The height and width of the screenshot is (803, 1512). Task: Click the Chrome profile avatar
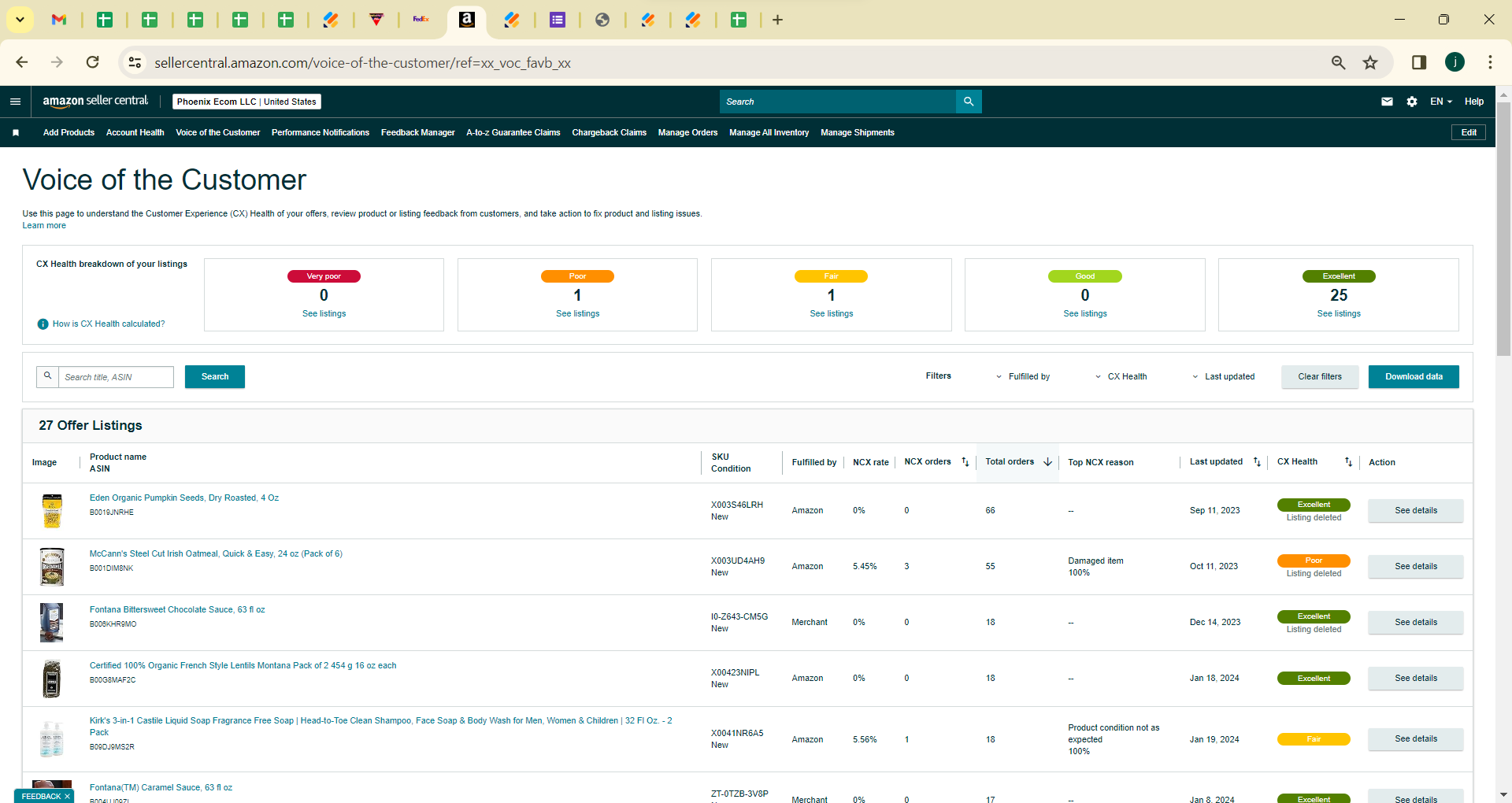tap(1455, 62)
